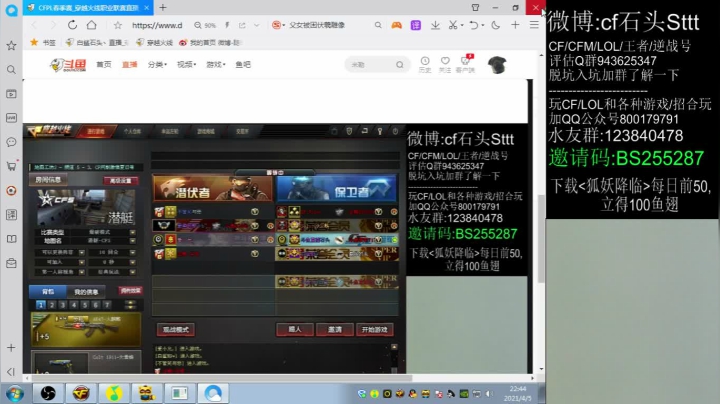720x404 pixels.
Task: Select 潜伏者 team banner
Action: coord(213,188)
